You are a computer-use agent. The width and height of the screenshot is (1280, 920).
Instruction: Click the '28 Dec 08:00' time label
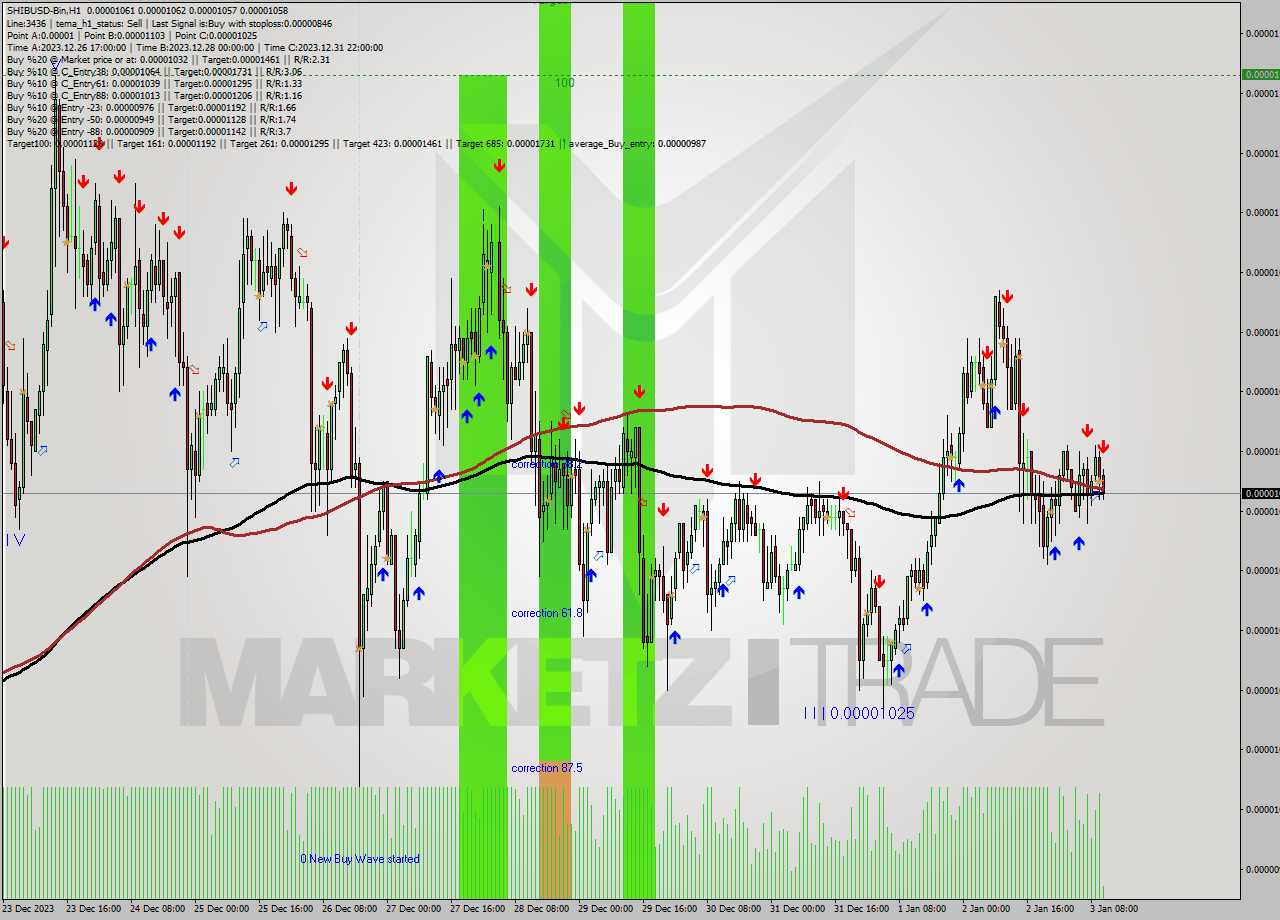coord(541,909)
